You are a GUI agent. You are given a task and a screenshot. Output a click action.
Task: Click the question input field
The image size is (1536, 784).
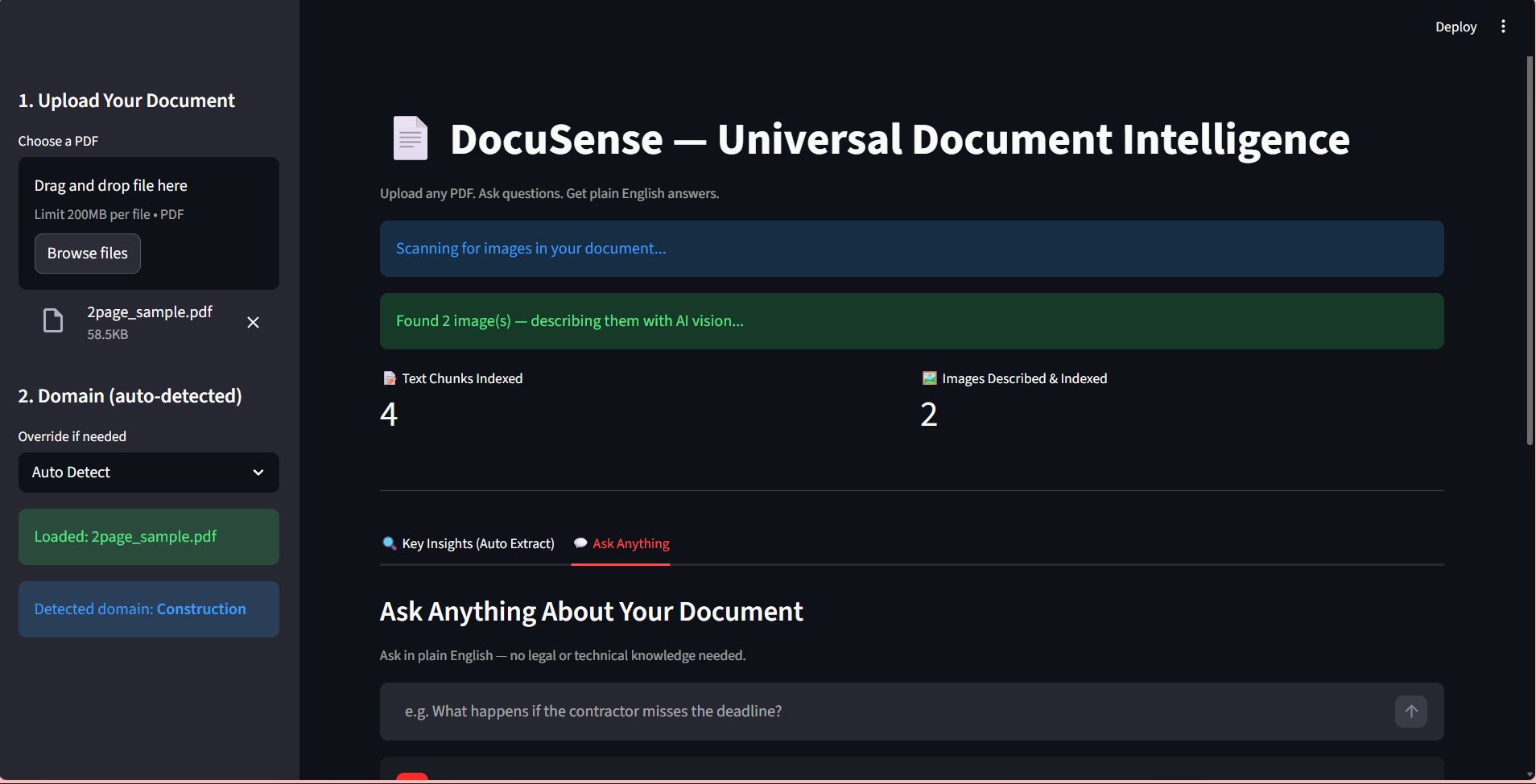[x=886, y=712]
